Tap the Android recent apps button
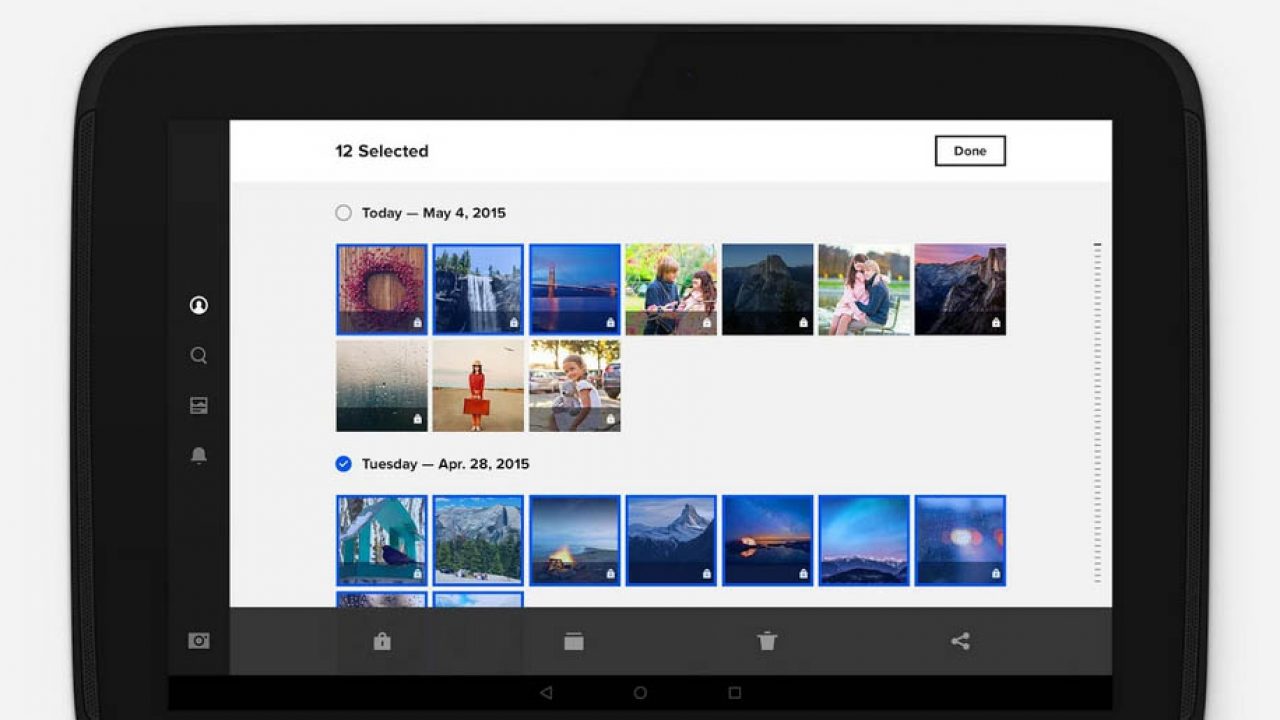 (x=735, y=692)
